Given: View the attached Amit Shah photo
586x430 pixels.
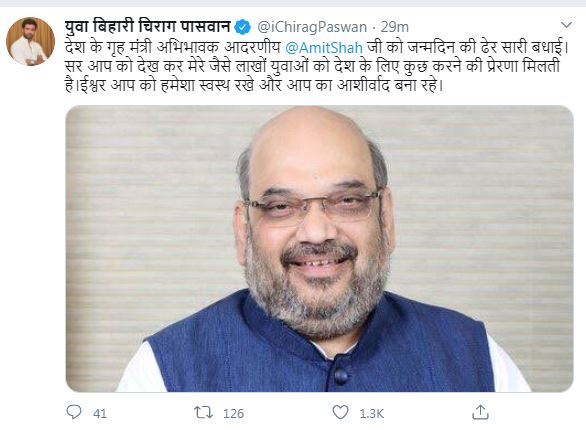Looking at the screenshot, I should (x=320, y=248).
